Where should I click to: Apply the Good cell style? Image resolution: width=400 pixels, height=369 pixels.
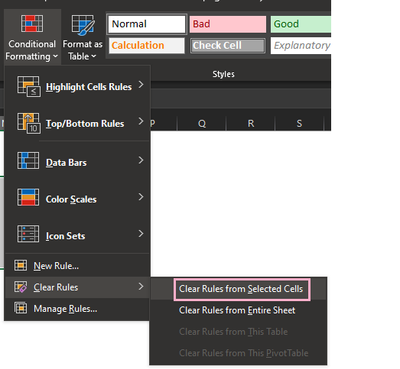coord(301,24)
